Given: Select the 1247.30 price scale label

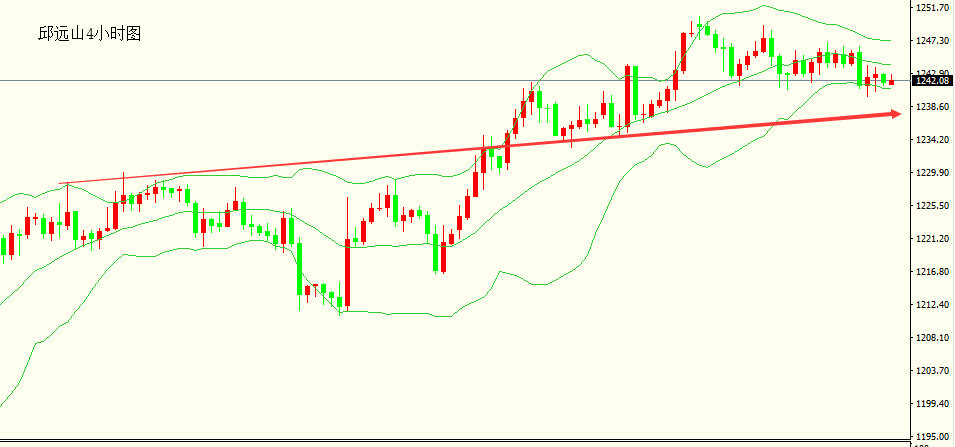Looking at the screenshot, I should 933,41.
